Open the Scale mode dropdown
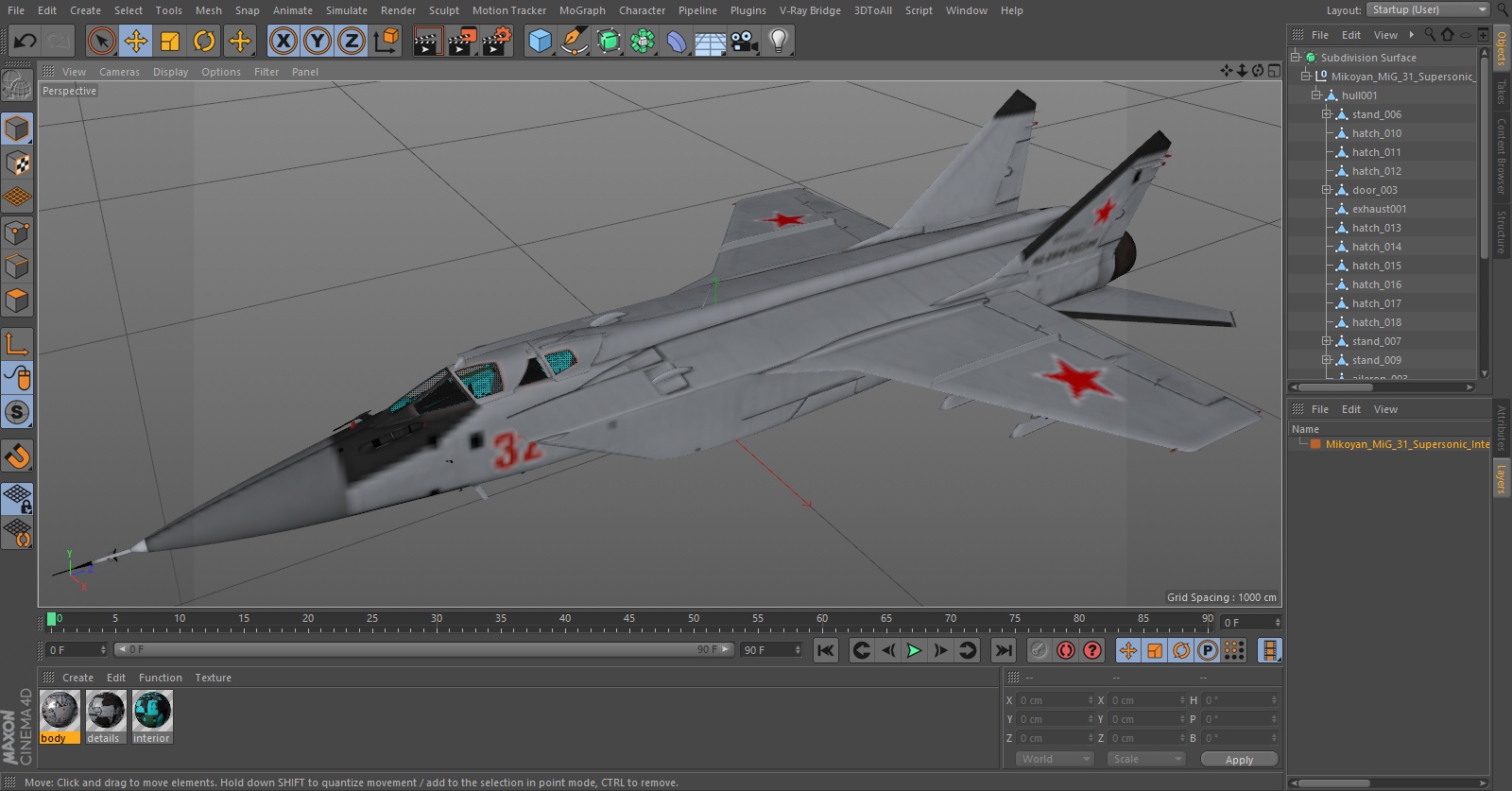The width and height of the screenshot is (1512, 791). 1145,759
